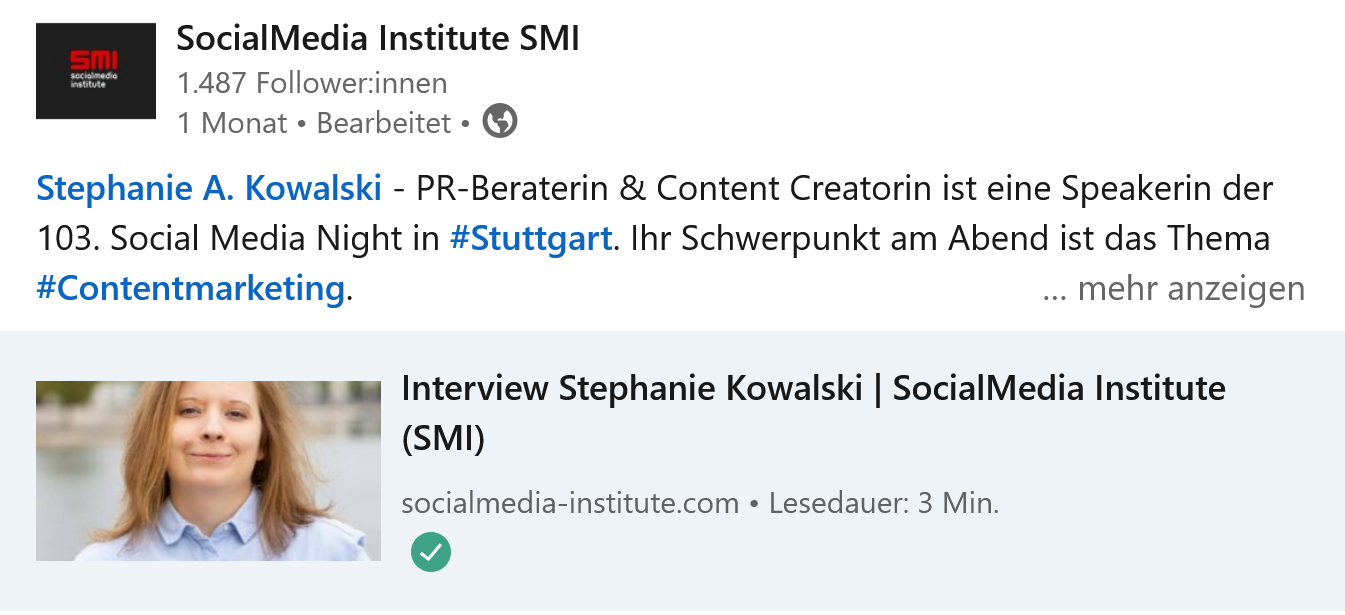Open "Interview Stephanie Kowalski" article title
The width and height of the screenshot is (1345, 615).
[813, 388]
